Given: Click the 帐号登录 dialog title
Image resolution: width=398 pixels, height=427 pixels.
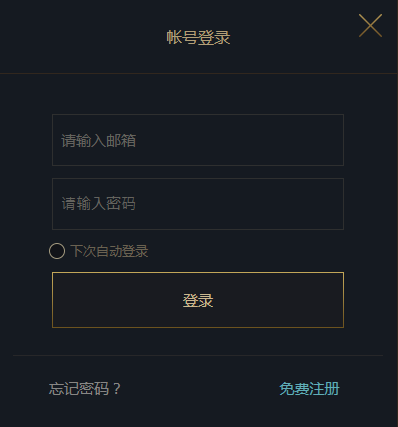Looking at the screenshot, I should [x=198, y=37].
